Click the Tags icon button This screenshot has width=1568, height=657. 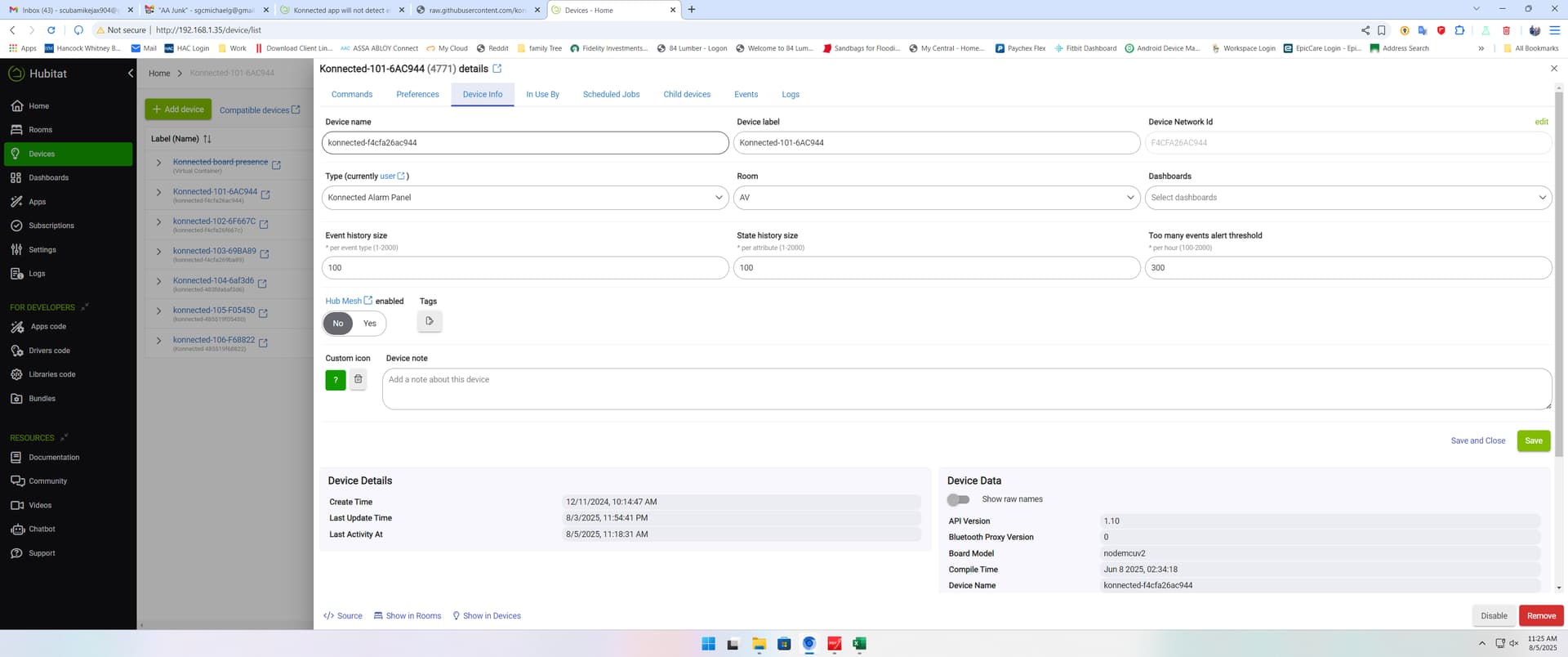click(x=430, y=321)
